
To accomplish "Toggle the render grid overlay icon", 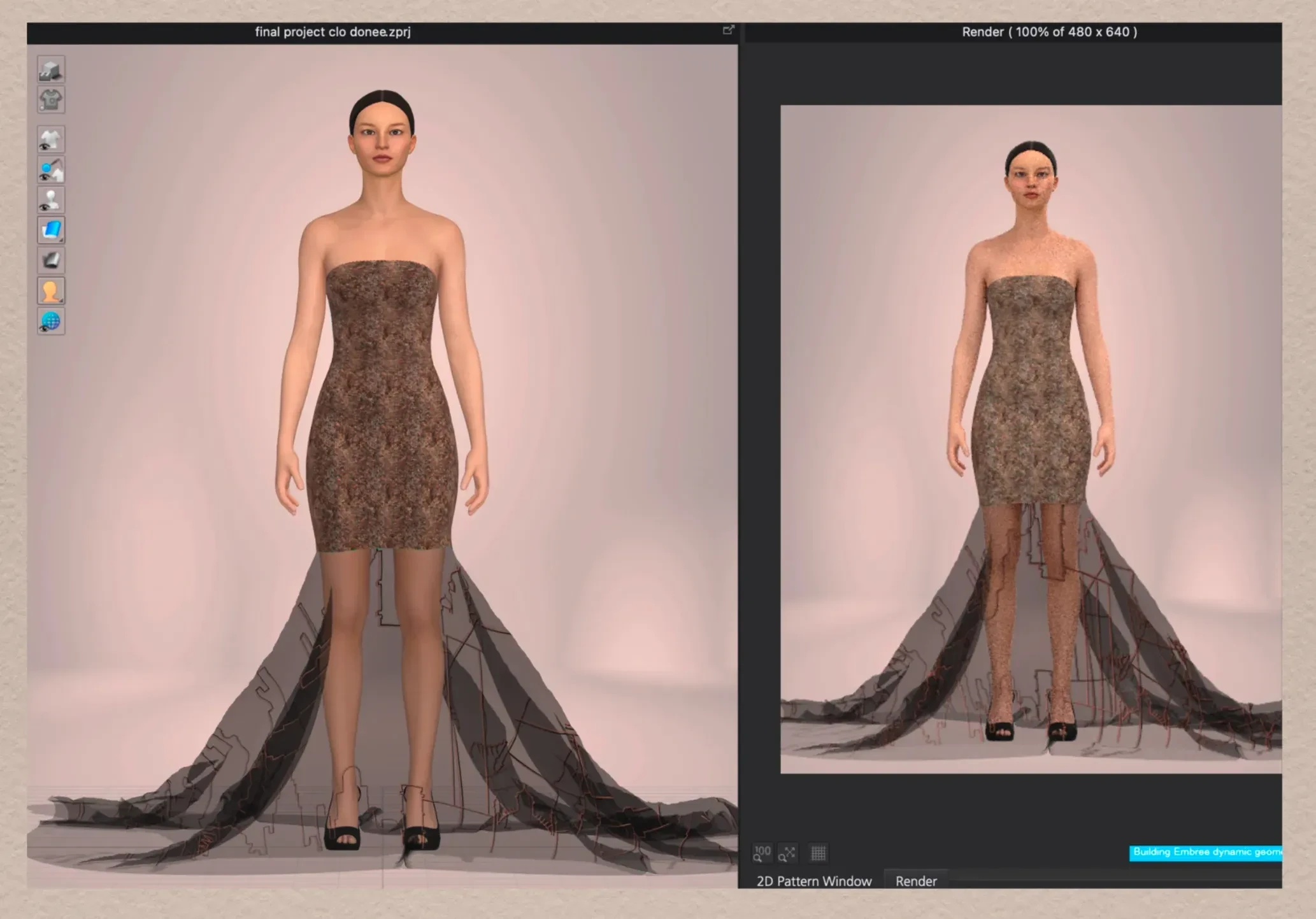I will (x=819, y=853).
